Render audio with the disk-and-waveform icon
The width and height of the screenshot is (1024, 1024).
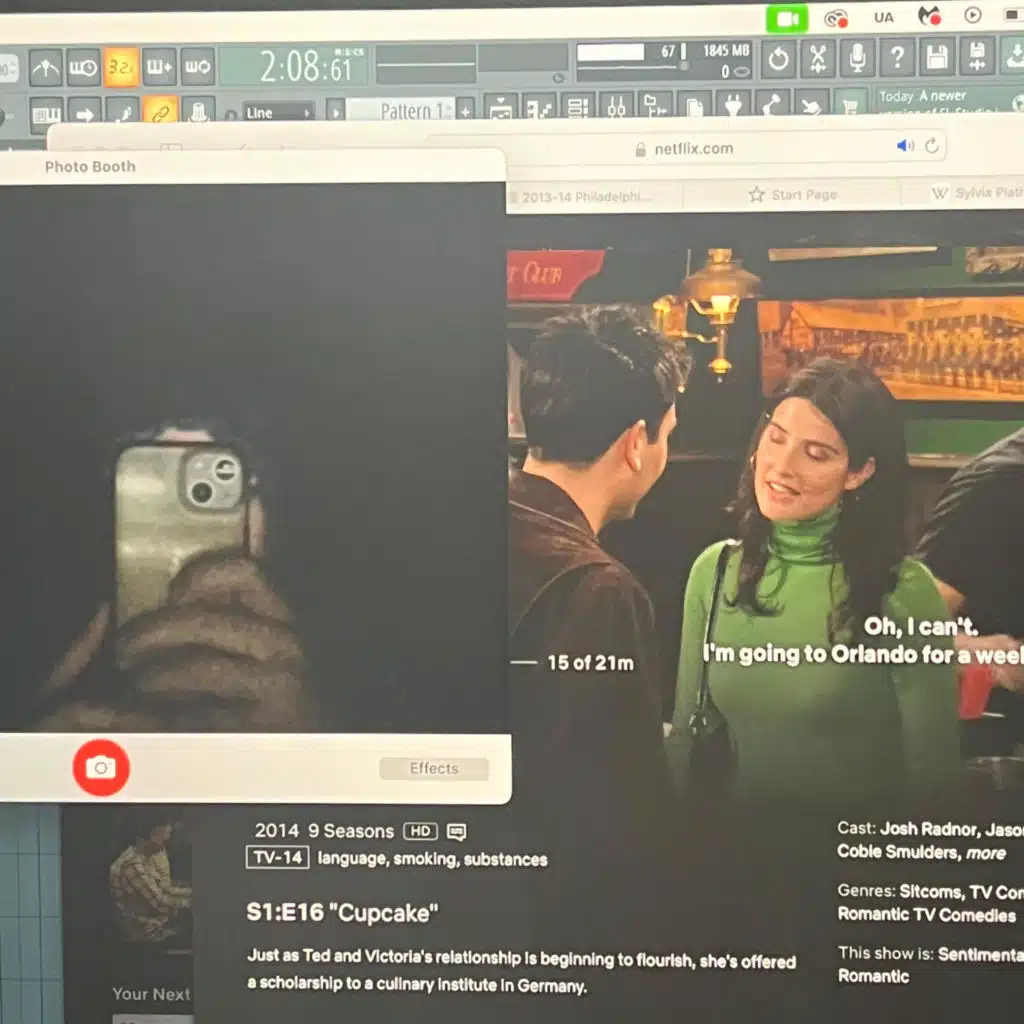pos(977,57)
